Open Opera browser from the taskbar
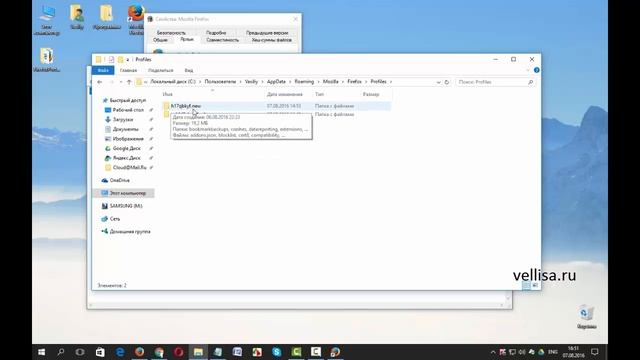Image resolution: width=640 pixels, height=360 pixels. click(178, 352)
